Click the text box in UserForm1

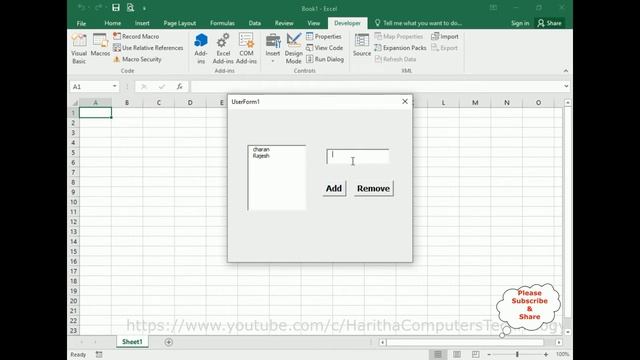(x=358, y=156)
